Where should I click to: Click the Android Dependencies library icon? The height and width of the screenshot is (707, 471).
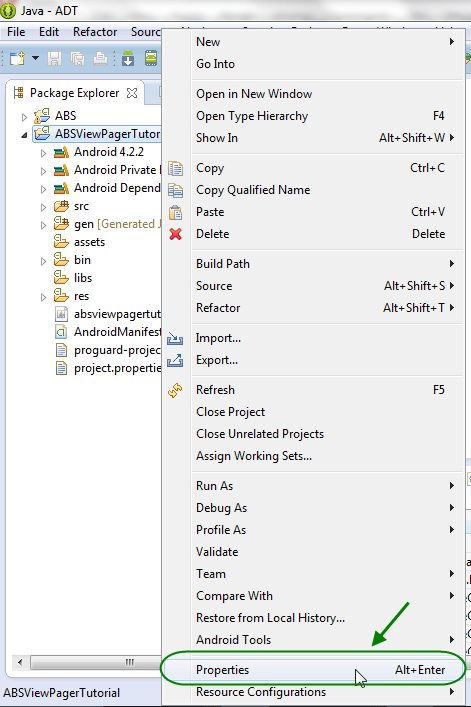point(61,188)
